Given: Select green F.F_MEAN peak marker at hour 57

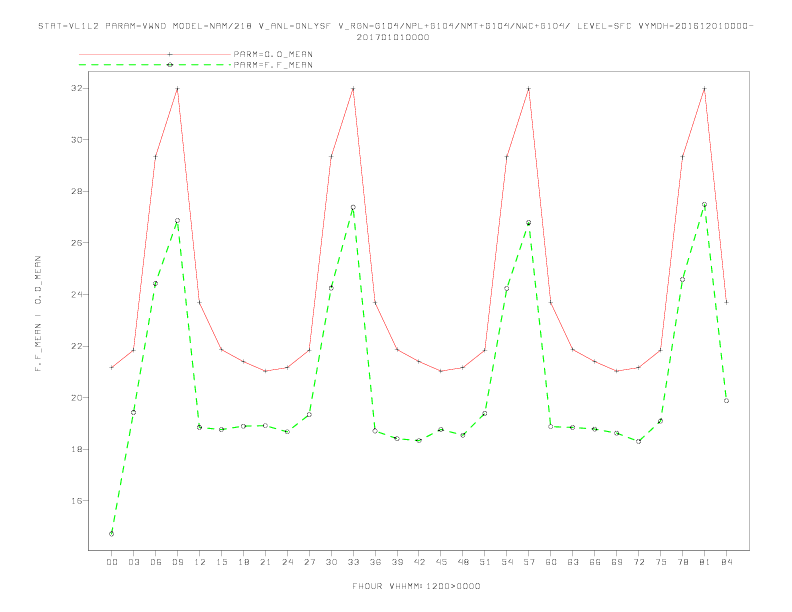Looking at the screenshot, I should pos(529,223).
